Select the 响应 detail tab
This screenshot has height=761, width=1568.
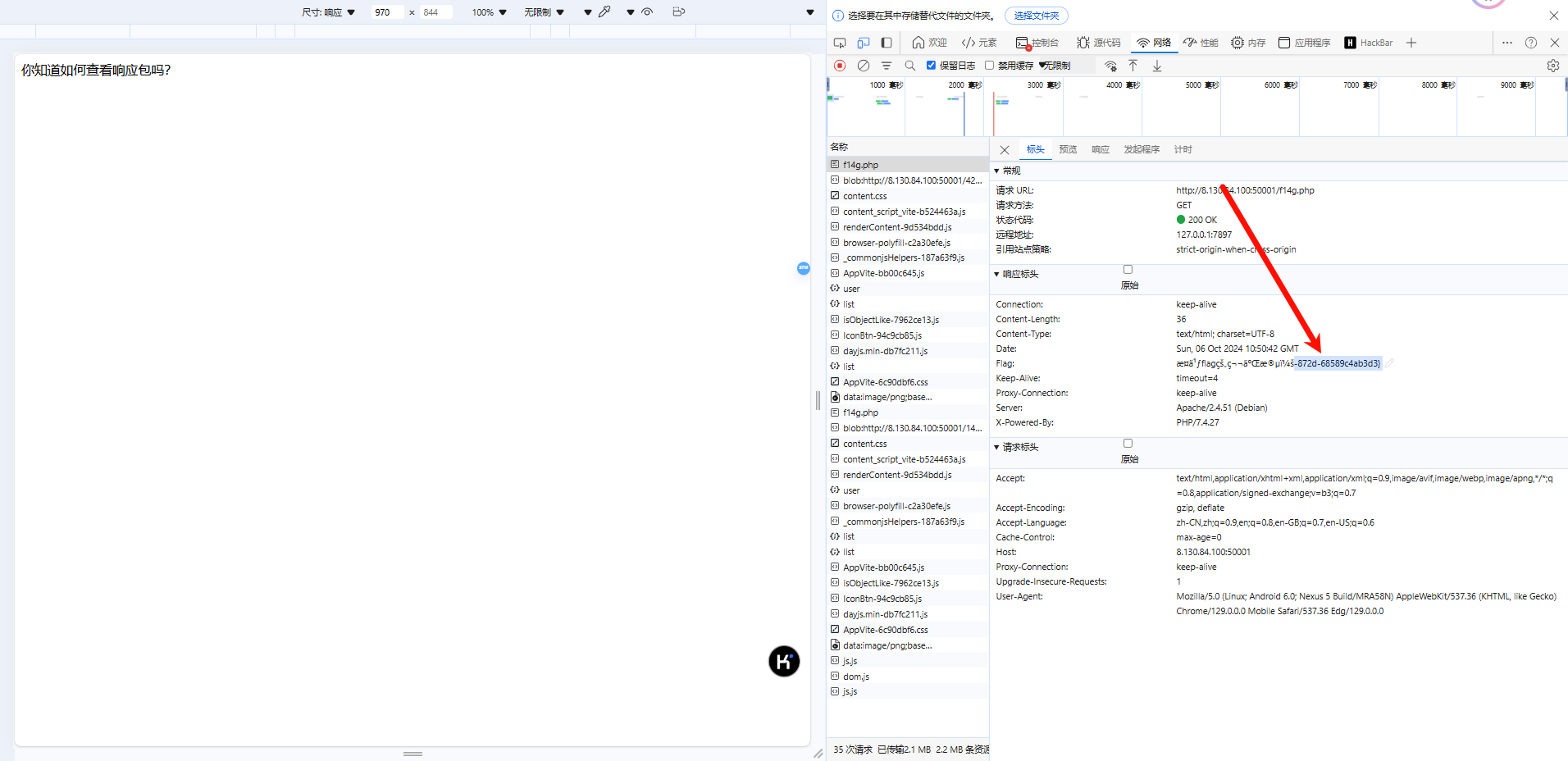1101,150
